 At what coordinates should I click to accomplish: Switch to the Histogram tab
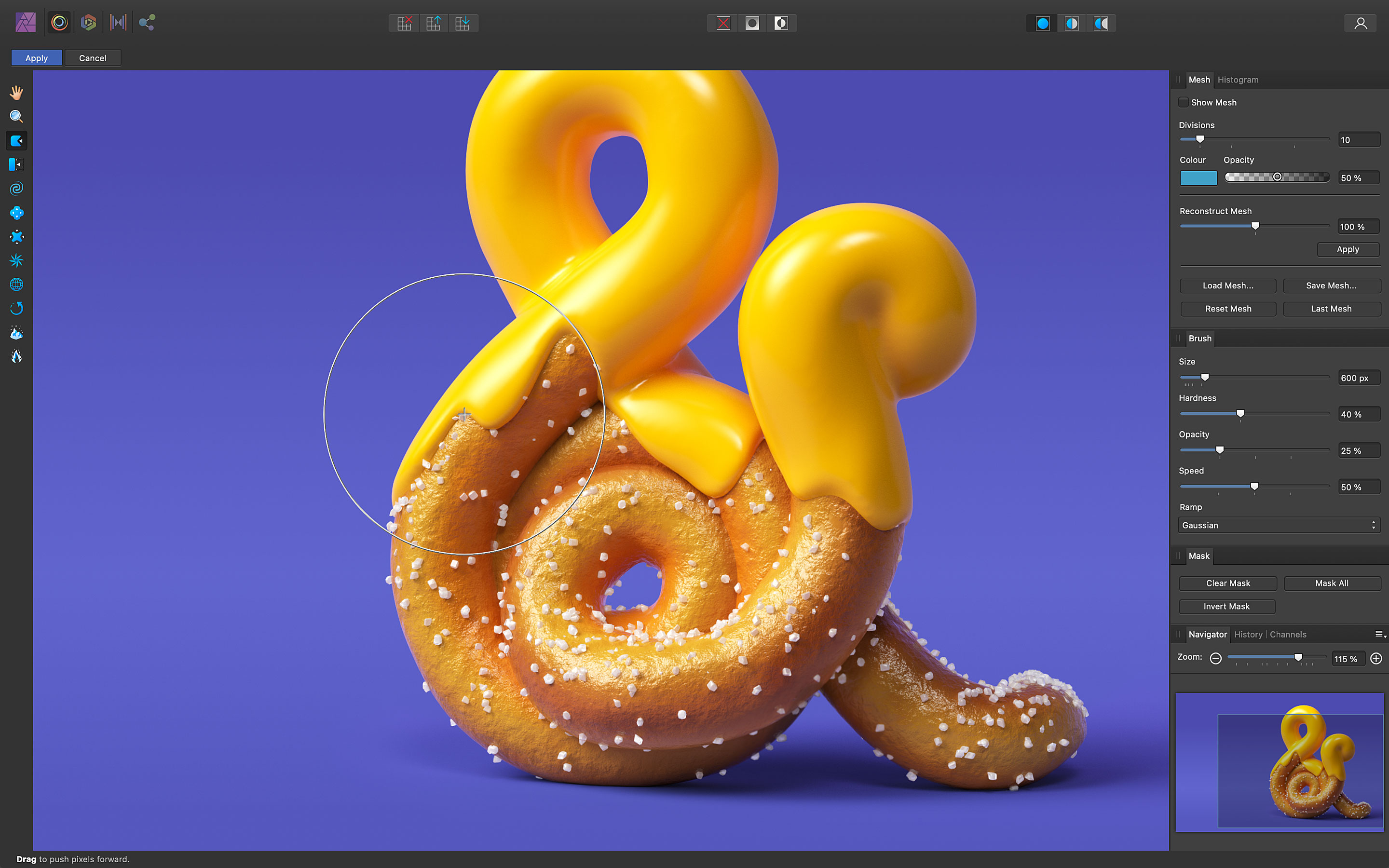[x=1238, y=80]
